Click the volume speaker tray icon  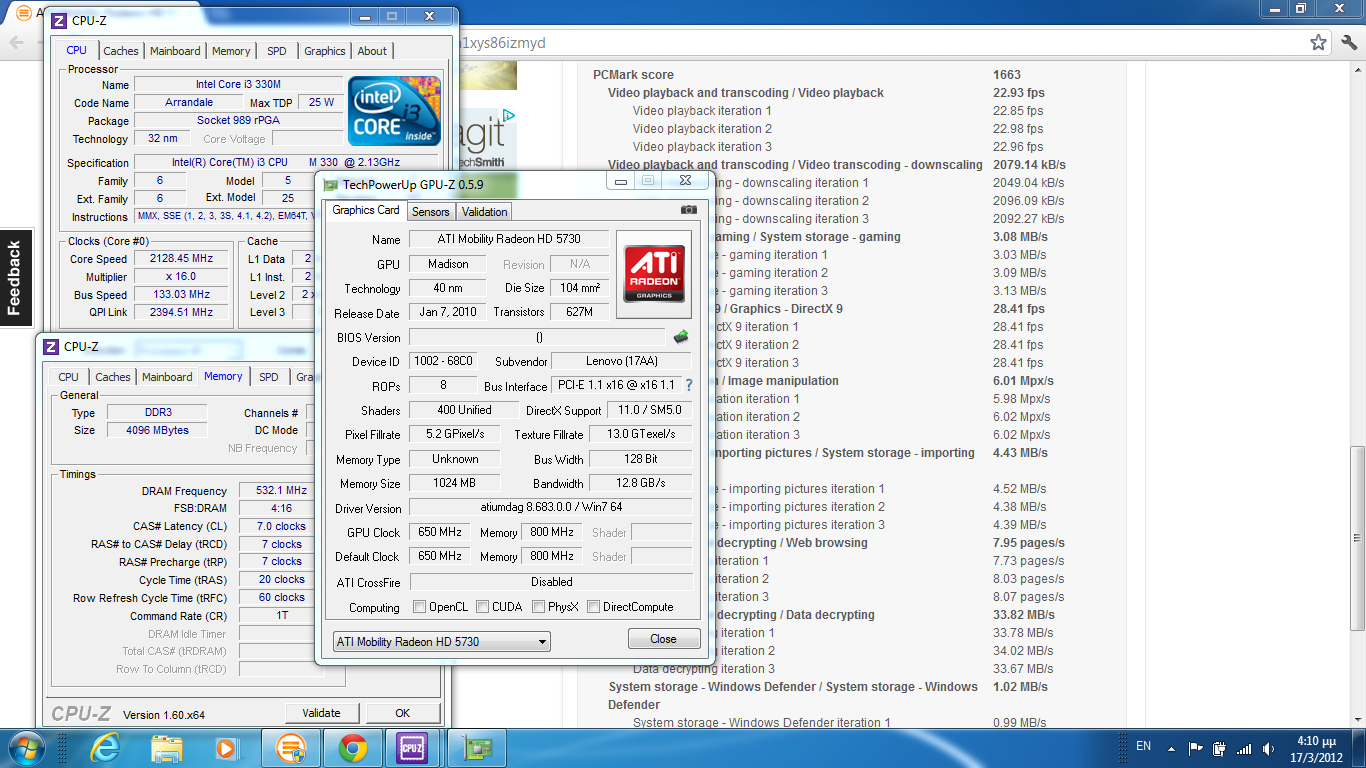[1268, 748]
